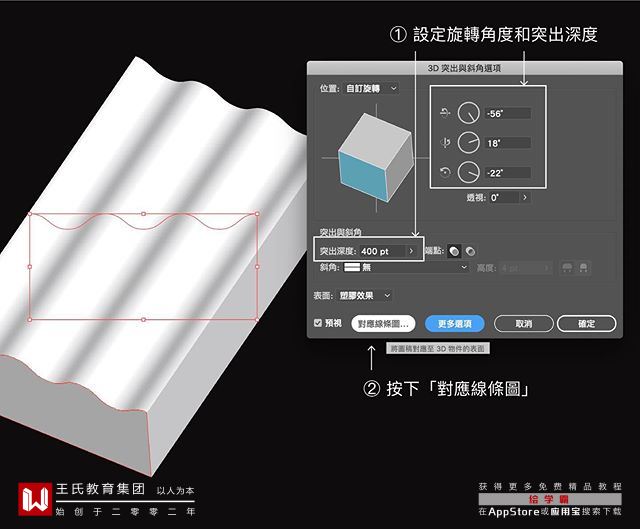Click the bevel extent out icon
The image size is (640, 529).
[567, 268]
